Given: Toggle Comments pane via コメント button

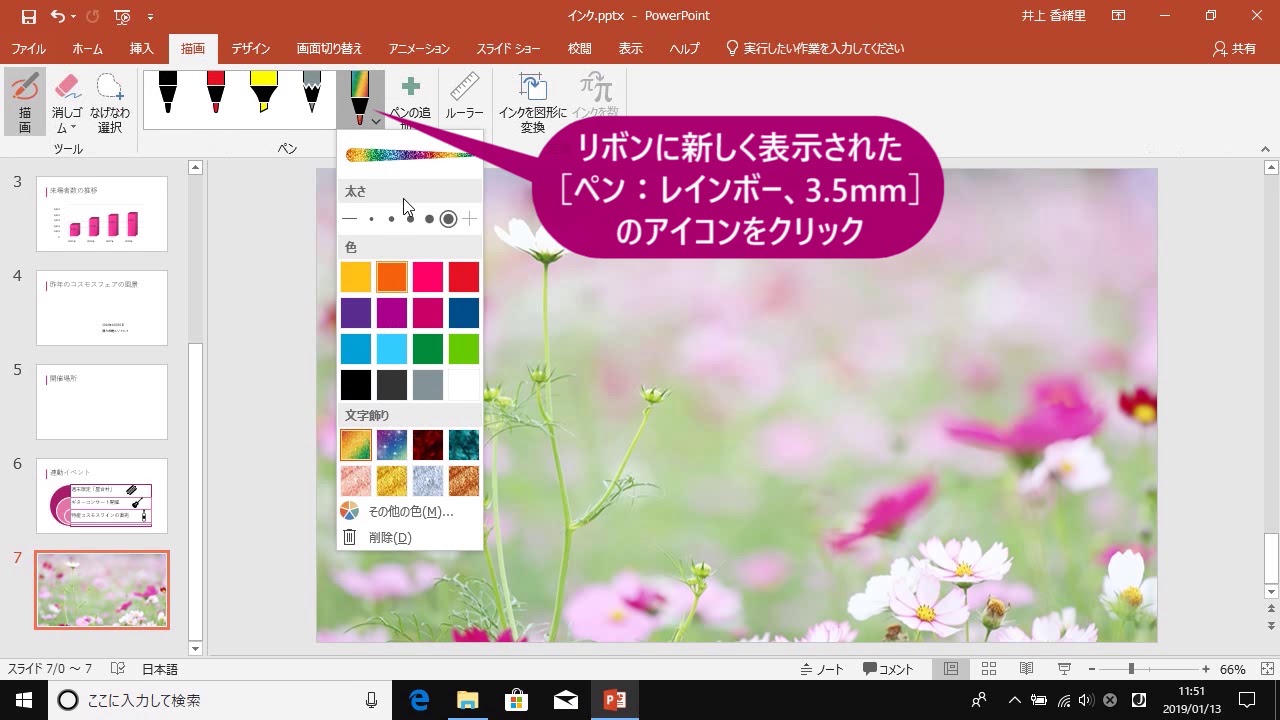Looking at the screenshot, I should 888,668.
